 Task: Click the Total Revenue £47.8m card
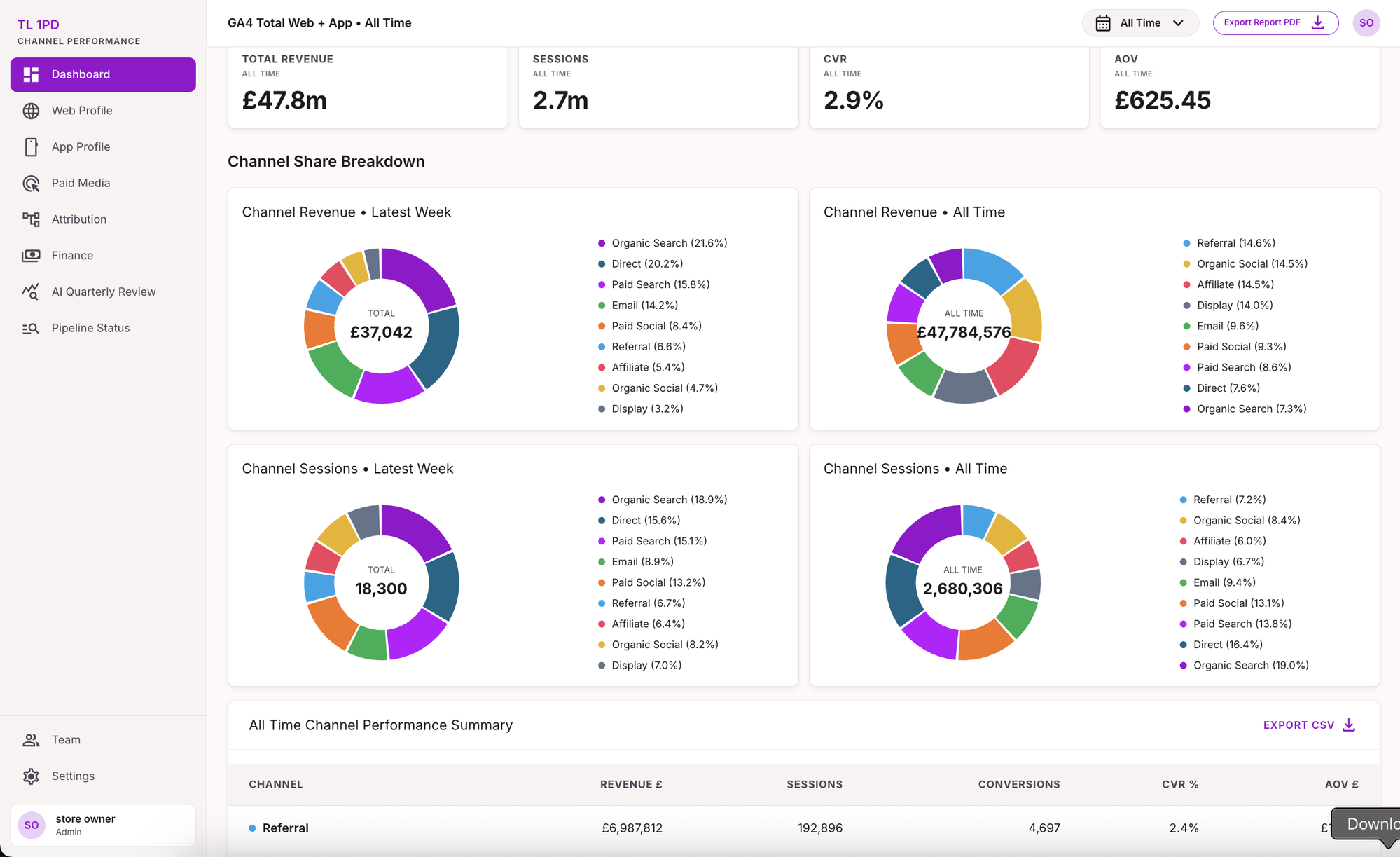click(x=368, y=87)
